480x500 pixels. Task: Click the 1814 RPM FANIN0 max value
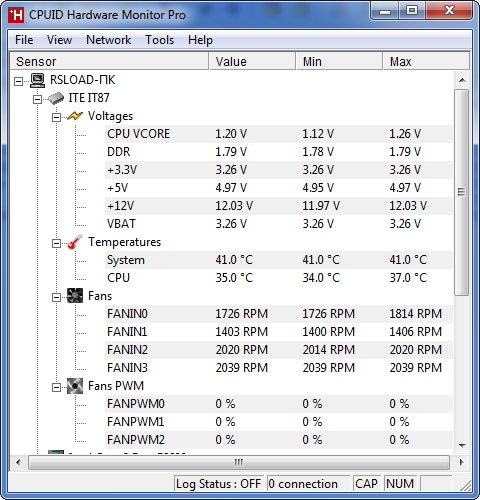pos(416,314)
